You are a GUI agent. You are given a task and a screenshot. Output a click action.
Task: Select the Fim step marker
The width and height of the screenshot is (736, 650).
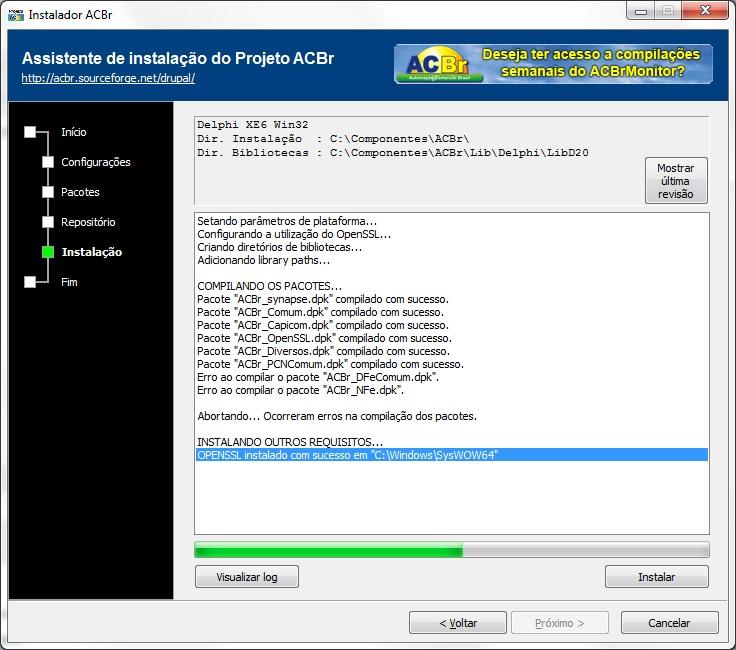pos(30,282)
